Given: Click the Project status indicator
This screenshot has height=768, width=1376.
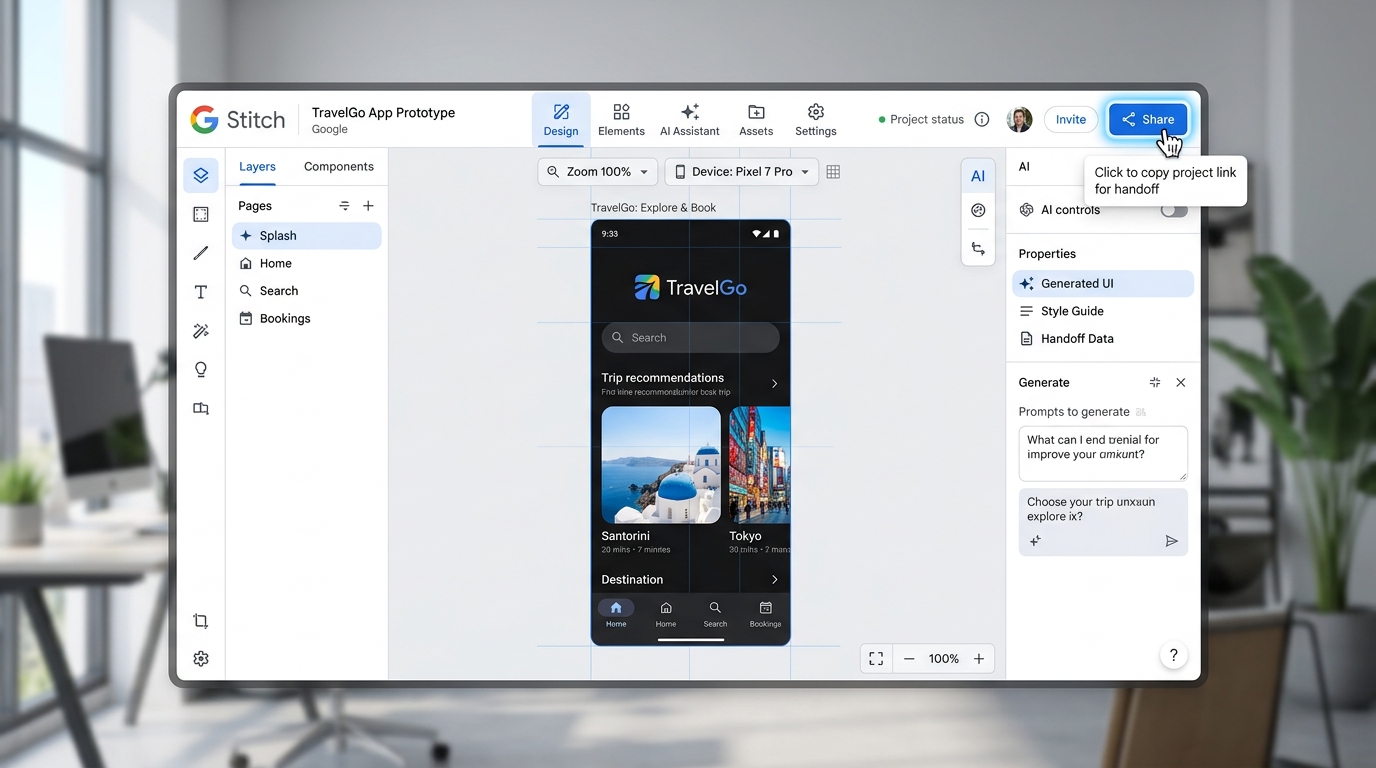Looking at the screenshot, I should [x=921, y=119].
